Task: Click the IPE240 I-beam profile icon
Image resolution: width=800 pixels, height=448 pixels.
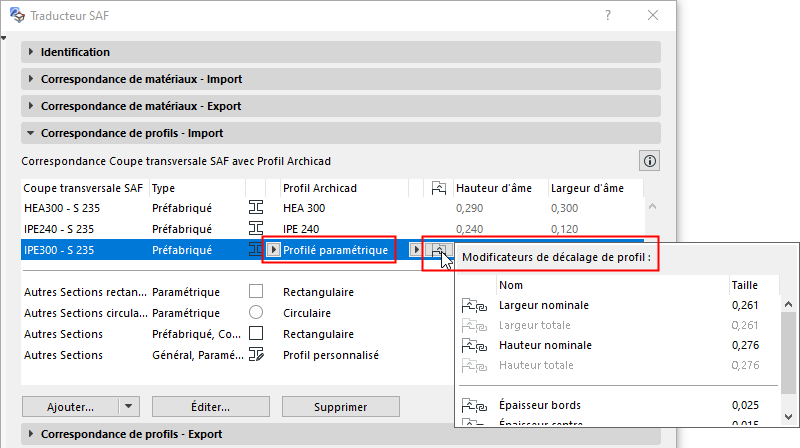Action: pyautogui.click(x=256, y=229)
